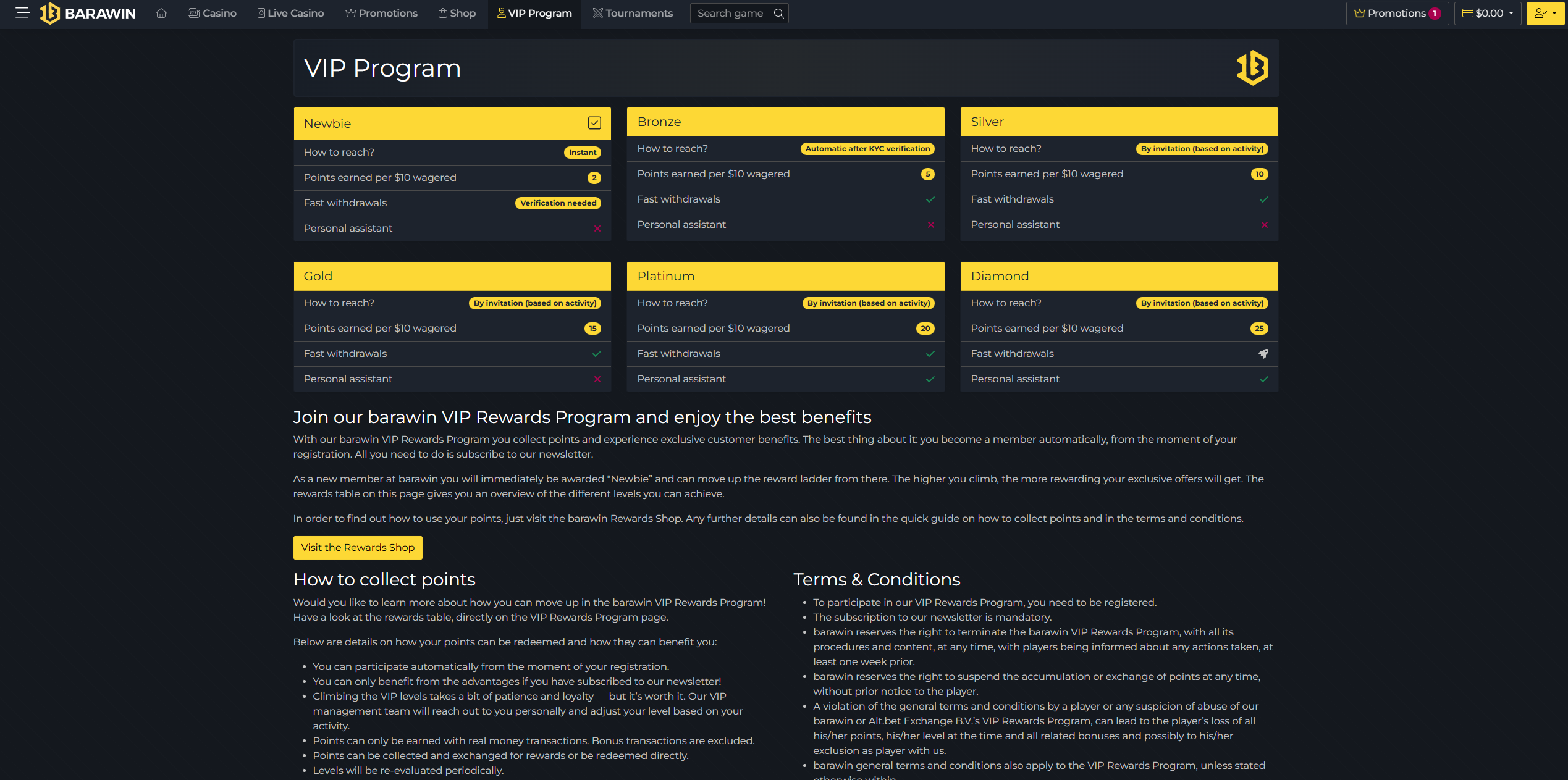Open the account dropdown in top right
Screen dimensions: 1568x780
1545,13
